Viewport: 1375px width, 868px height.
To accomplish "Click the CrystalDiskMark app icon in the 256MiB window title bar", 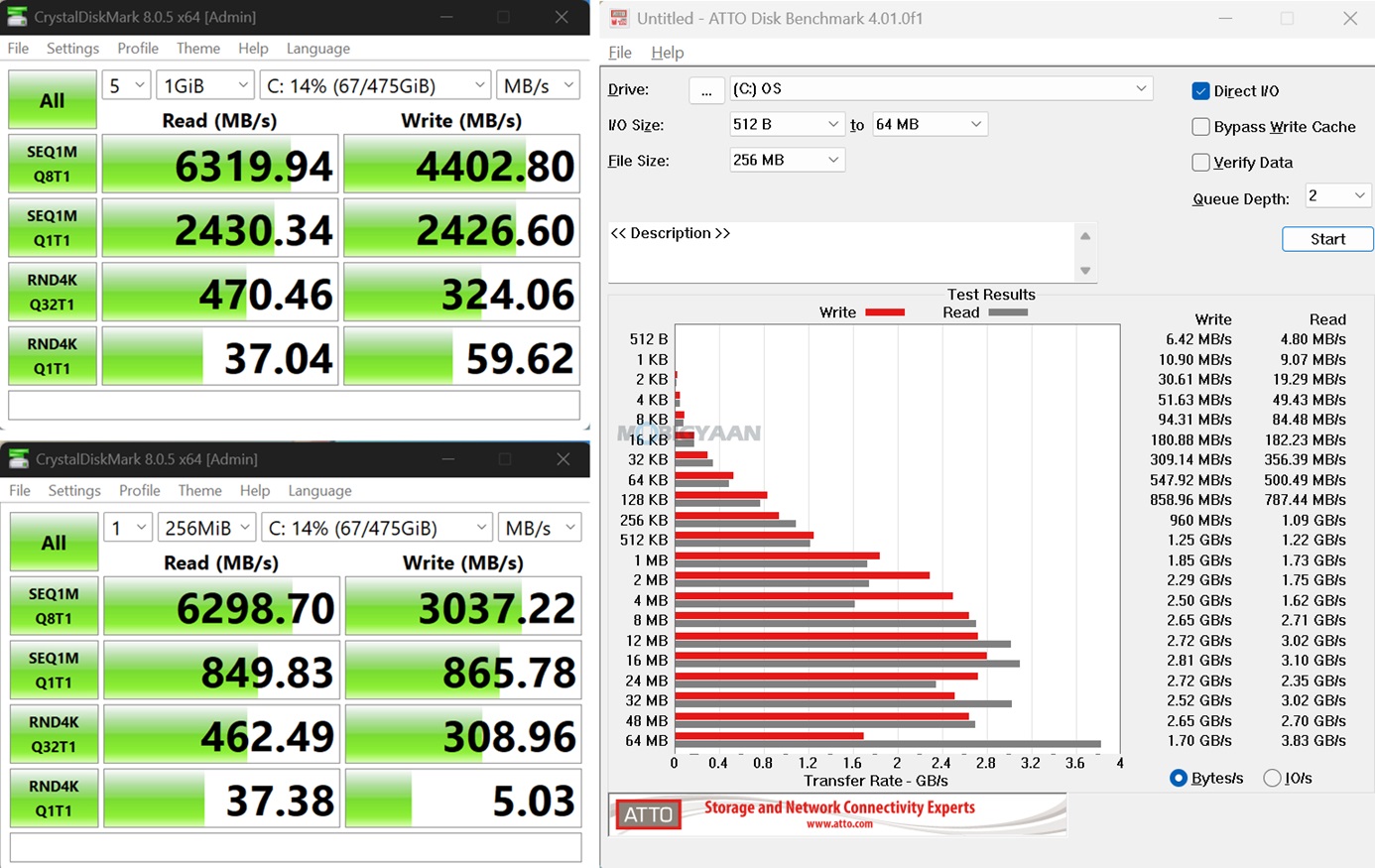I will (x=19, y=458).
